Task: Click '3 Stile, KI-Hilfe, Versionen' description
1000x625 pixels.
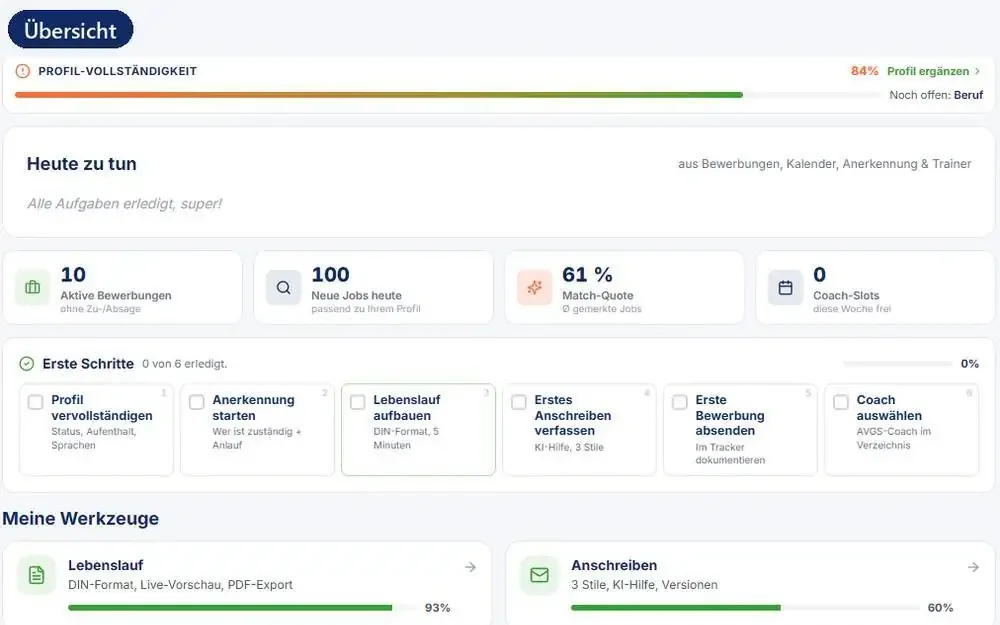Action: coord(644,585)
